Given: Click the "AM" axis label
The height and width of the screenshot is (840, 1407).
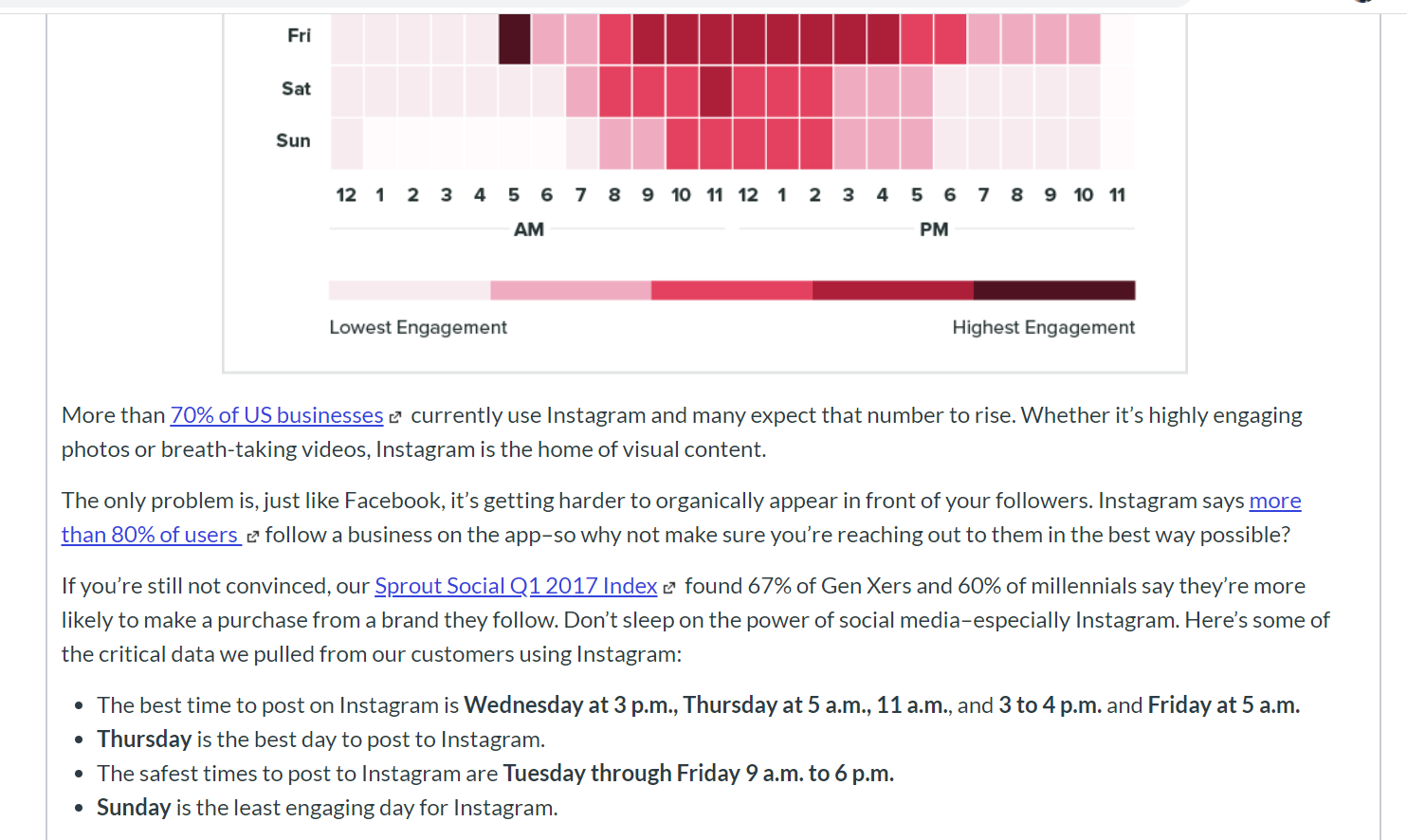Looking at the screenshot, I should 529,229.
